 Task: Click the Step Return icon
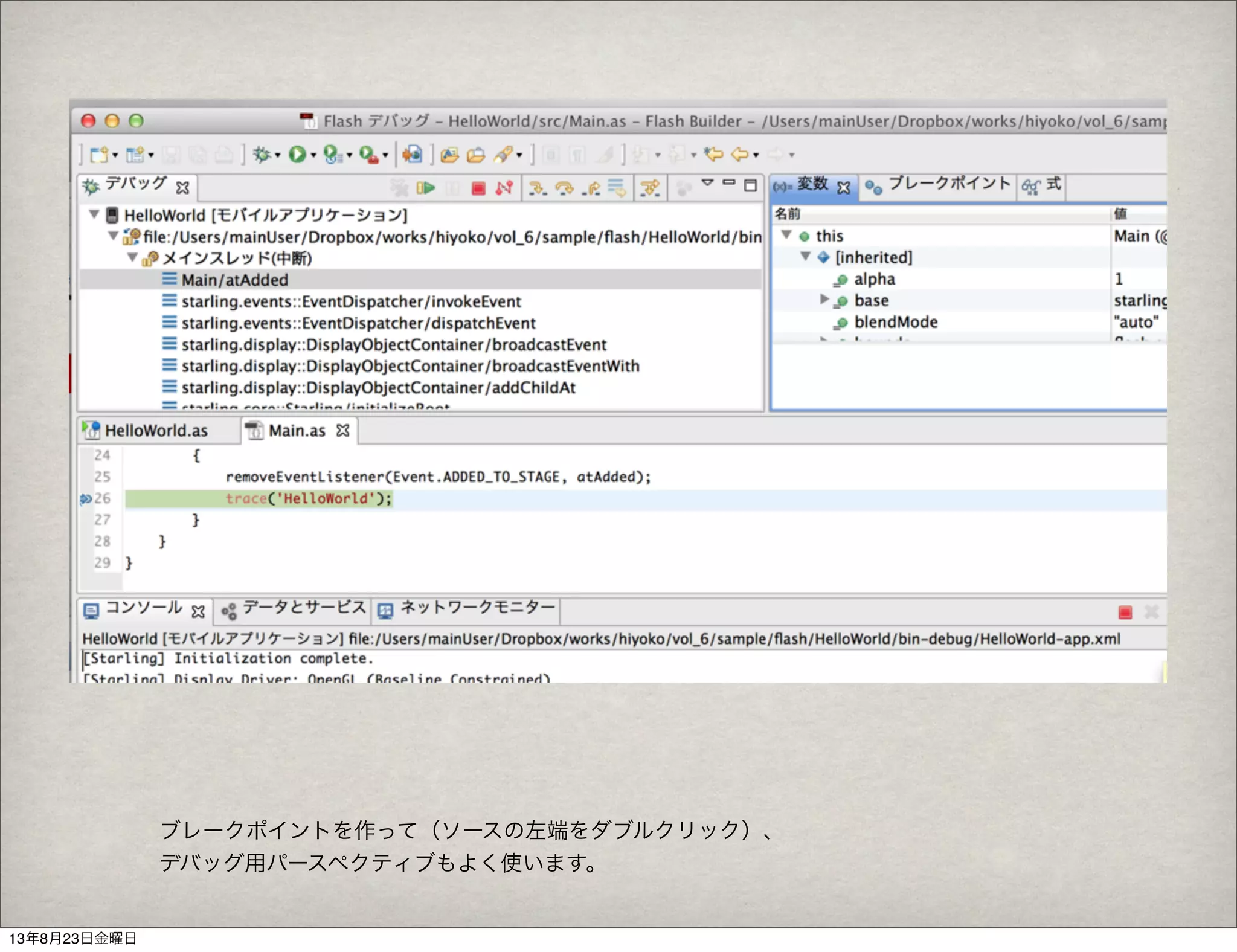[591, 188]
